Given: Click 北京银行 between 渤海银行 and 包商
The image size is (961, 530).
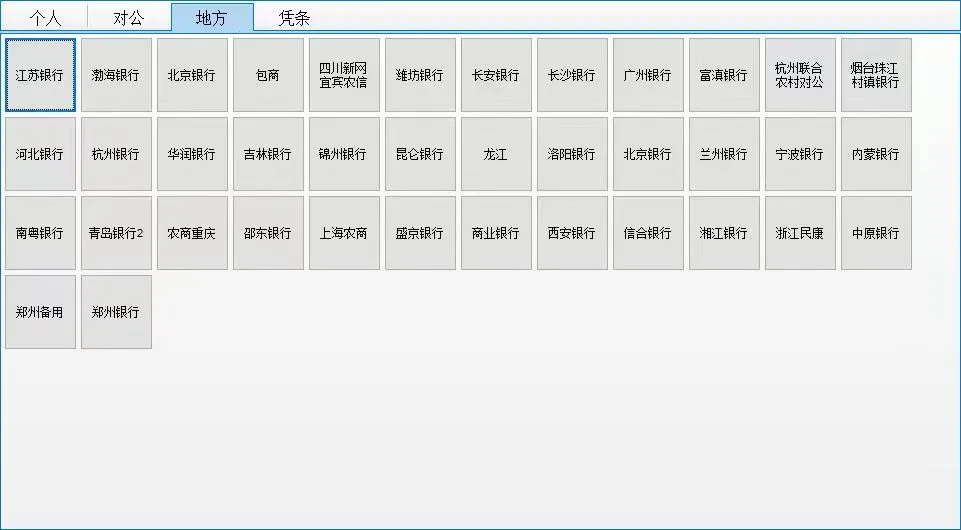Looking at the screenshot, I should click(x=192, y=75).
